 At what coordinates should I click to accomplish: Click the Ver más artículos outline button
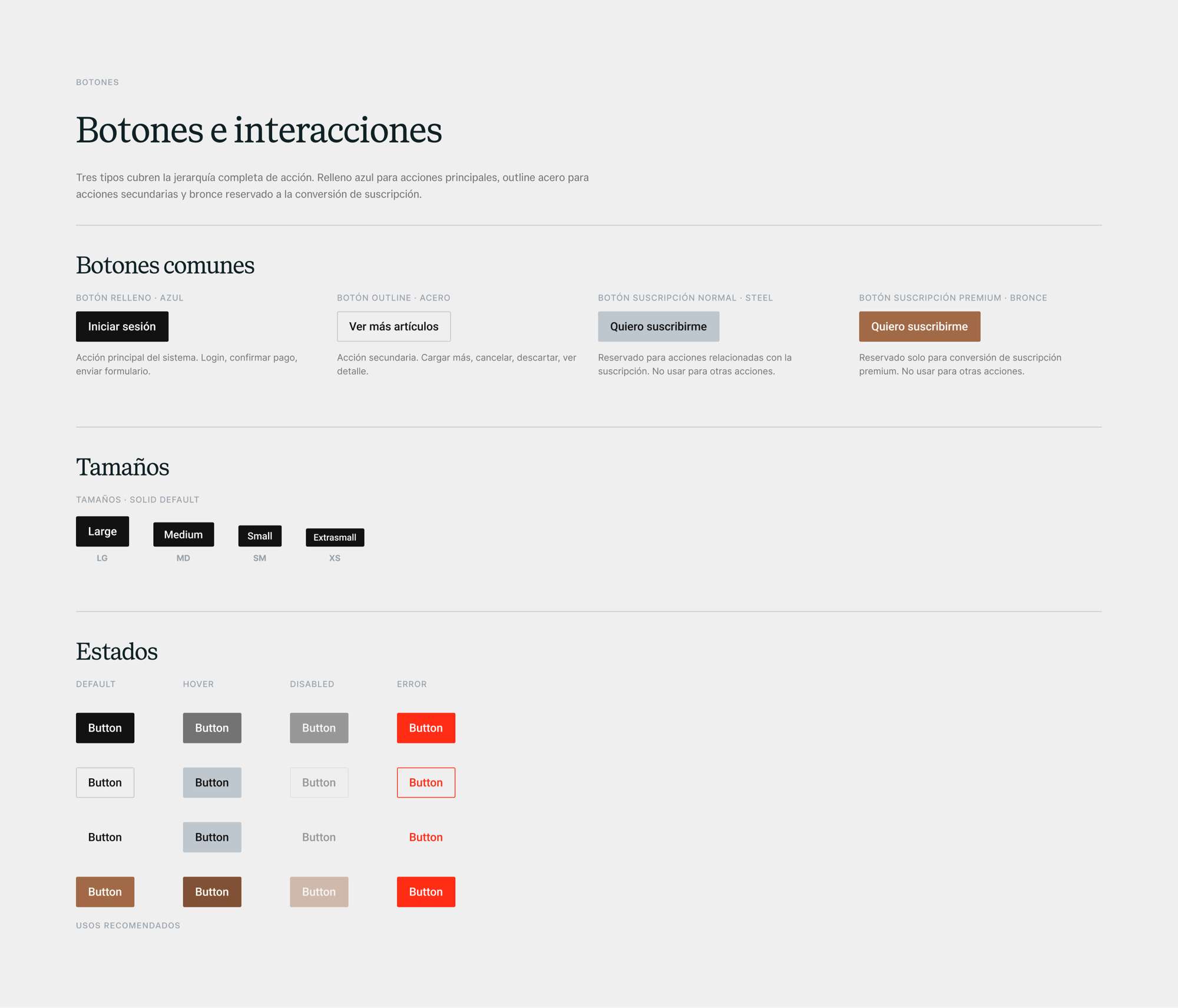[393, 326]
